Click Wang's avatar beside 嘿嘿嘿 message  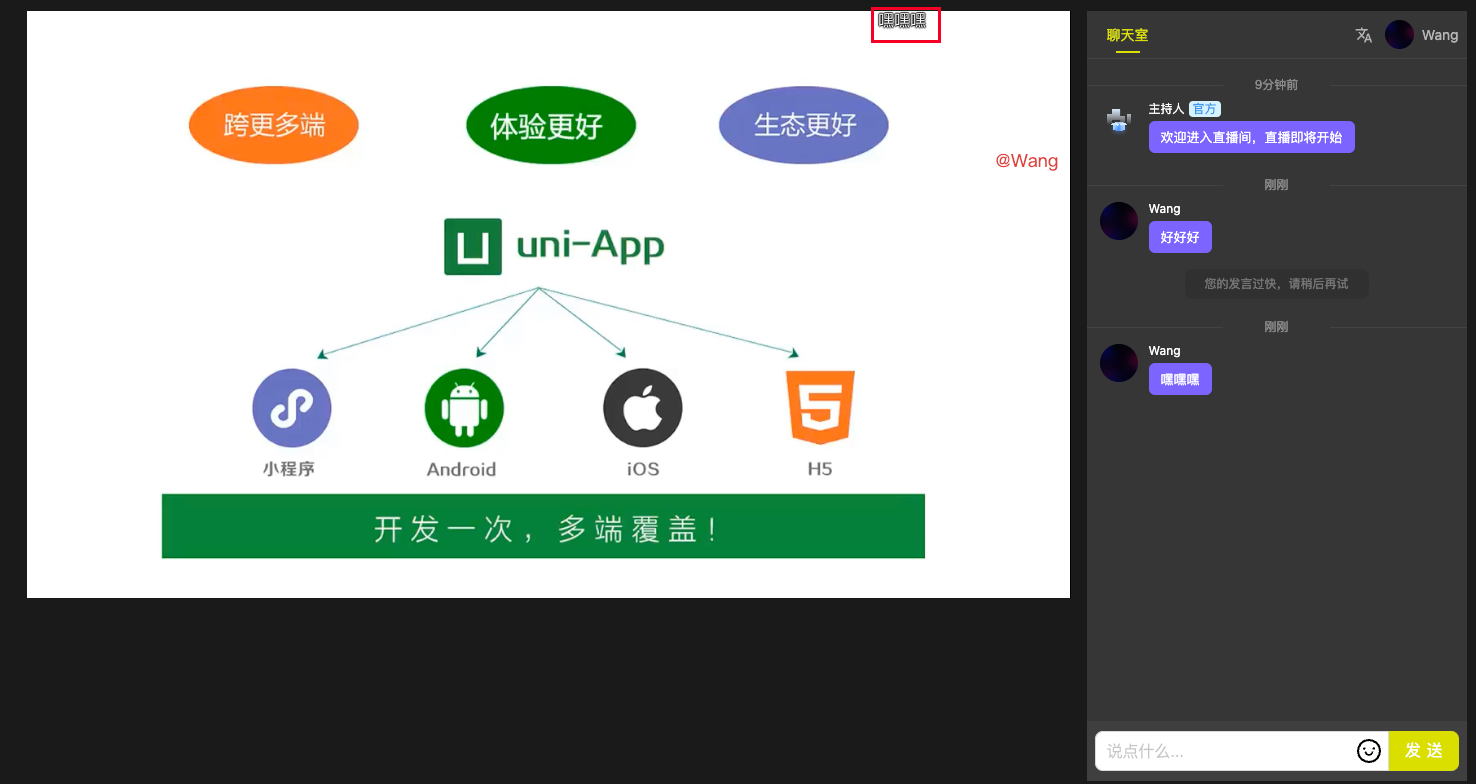click(x=1119, y=363)
